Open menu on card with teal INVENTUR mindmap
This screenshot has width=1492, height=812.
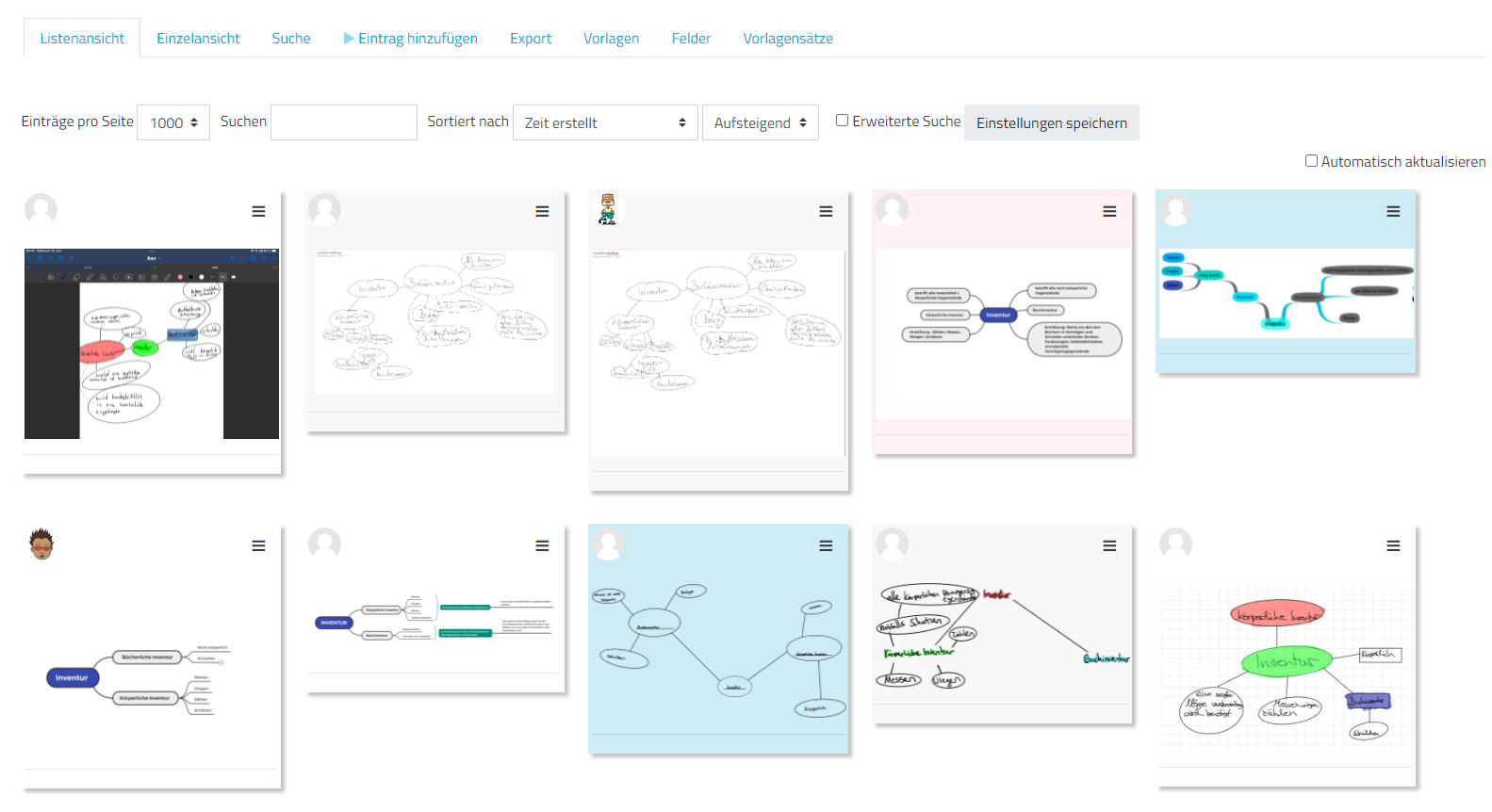(x=542, y=546)
